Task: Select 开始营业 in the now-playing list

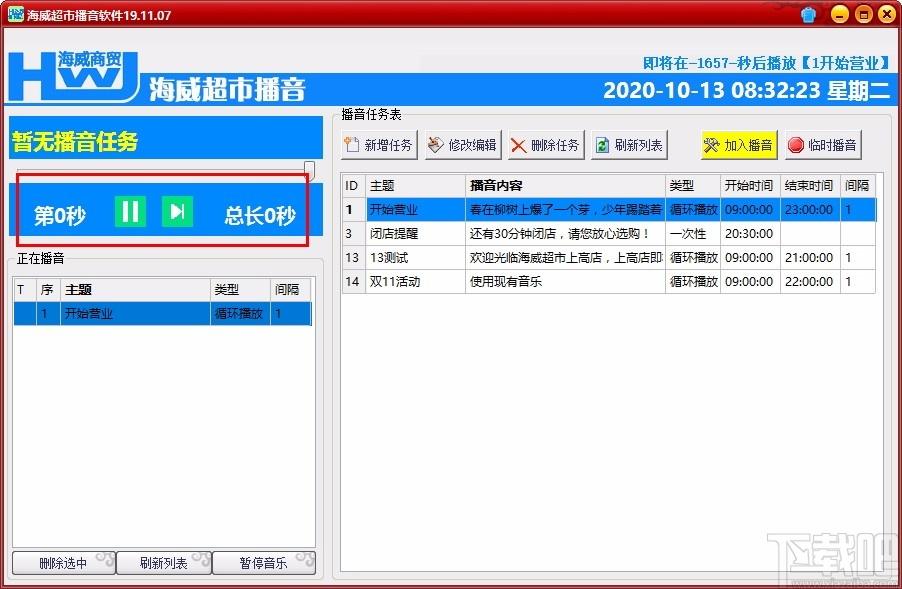Action: tap(162, 313)
